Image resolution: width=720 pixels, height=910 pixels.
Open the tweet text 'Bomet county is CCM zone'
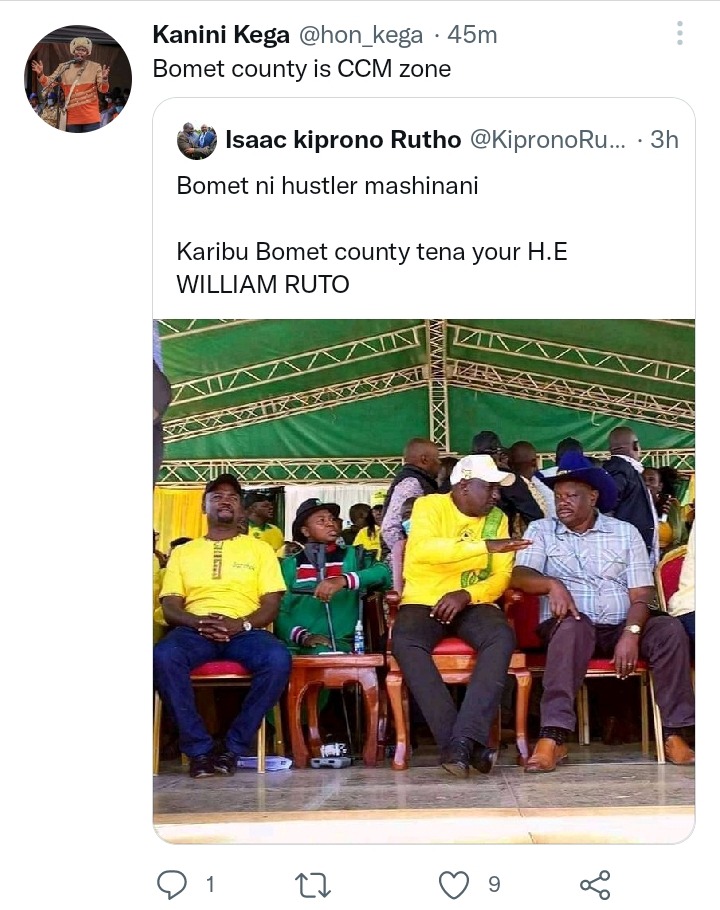click(302, 69)
